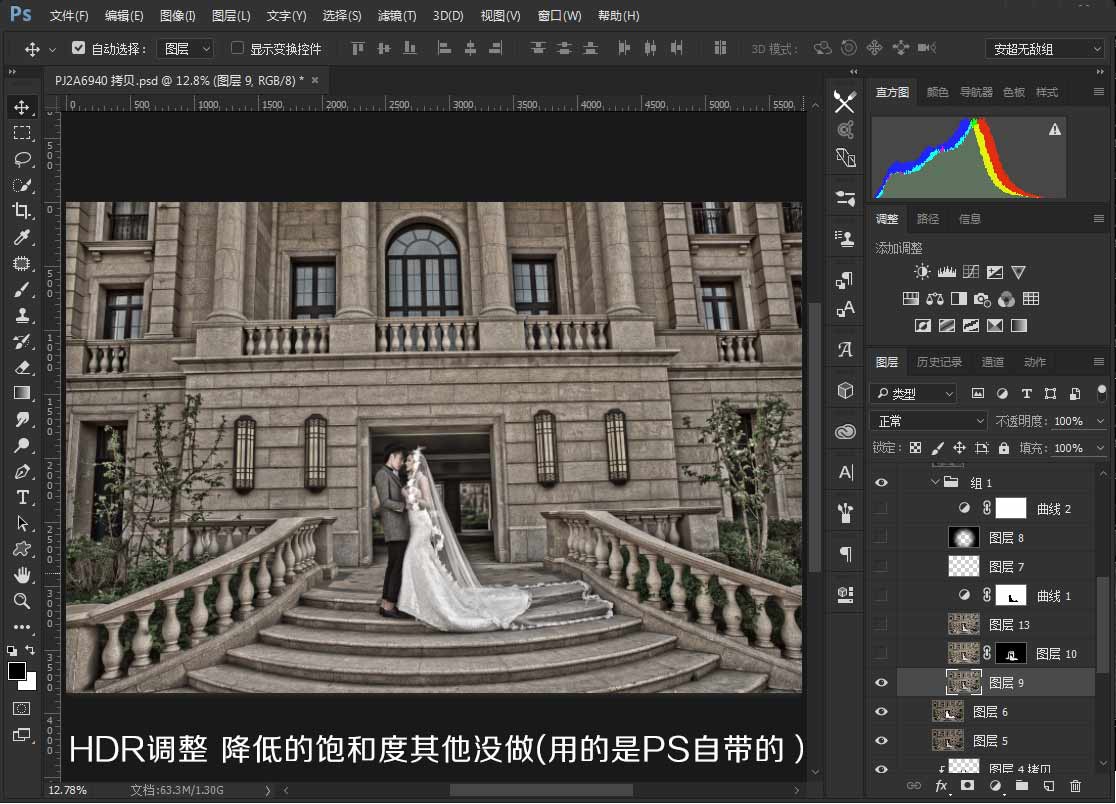Open the 安处无敌组 workspace selector

(1044, 47)
